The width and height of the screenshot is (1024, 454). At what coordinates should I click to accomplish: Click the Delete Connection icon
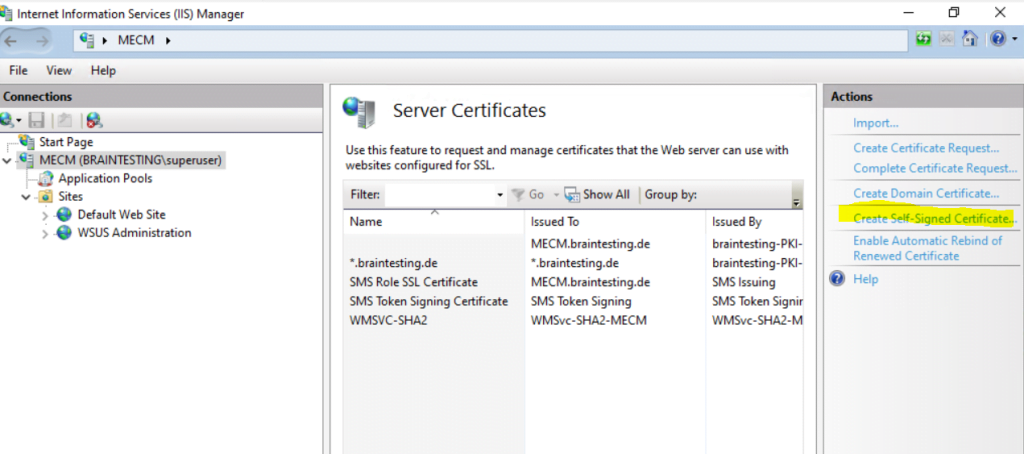click(95, 120)
